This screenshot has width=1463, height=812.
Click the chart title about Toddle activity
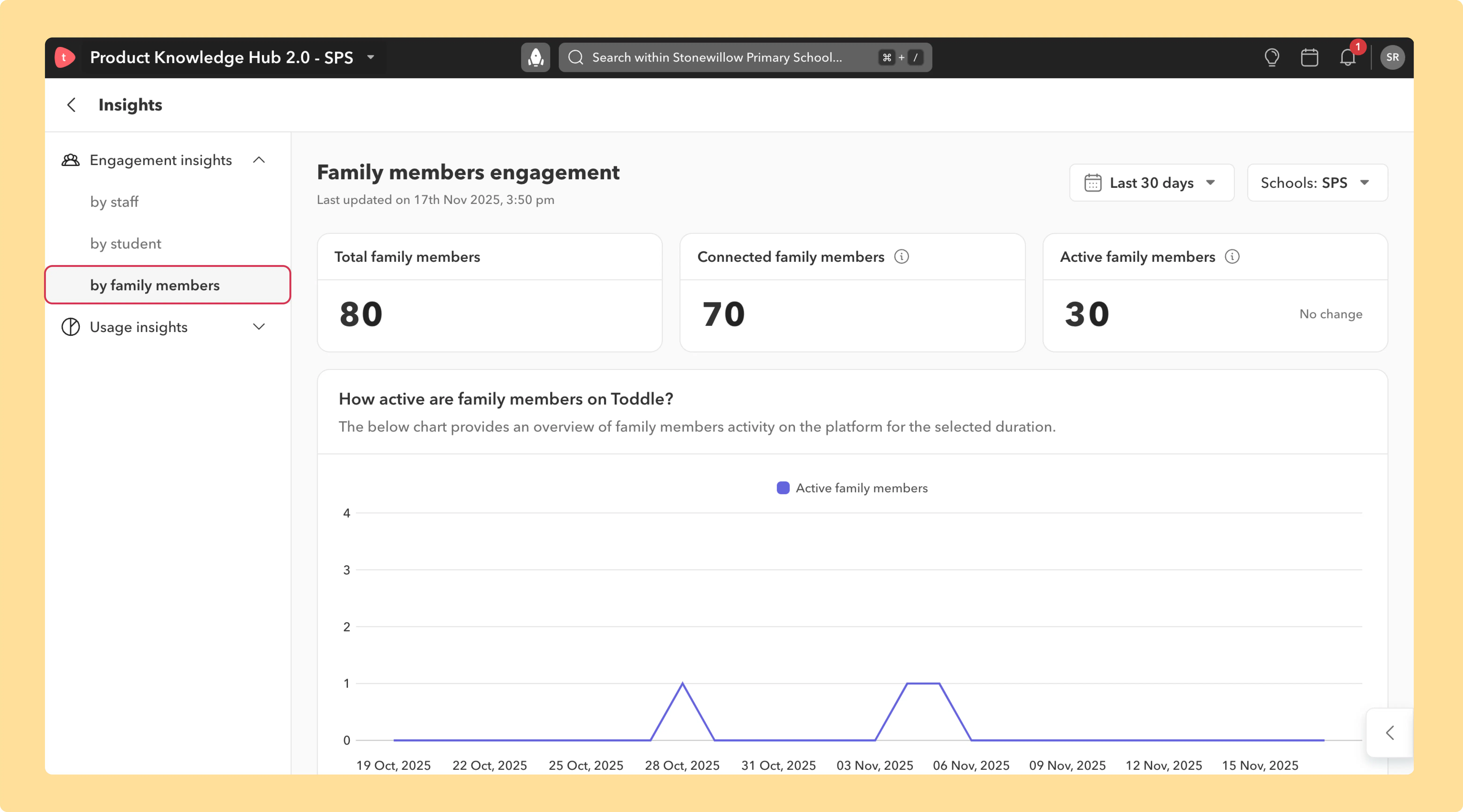(506, 399)
